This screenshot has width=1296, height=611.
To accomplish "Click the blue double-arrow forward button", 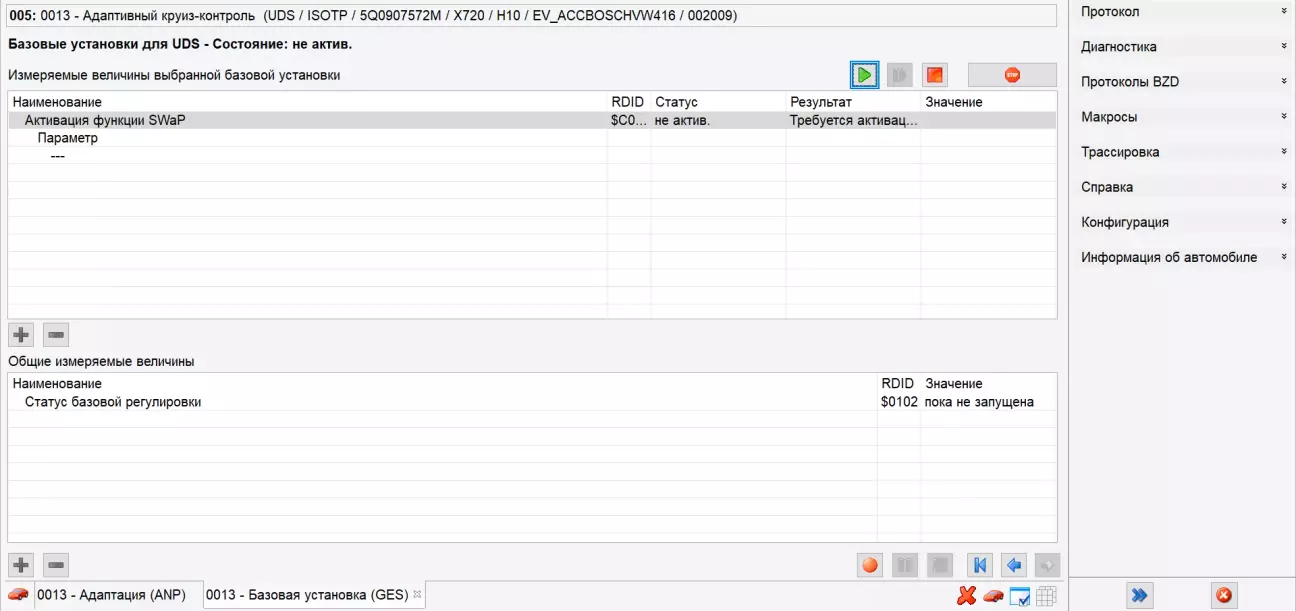I will [x=1138, y=595].
